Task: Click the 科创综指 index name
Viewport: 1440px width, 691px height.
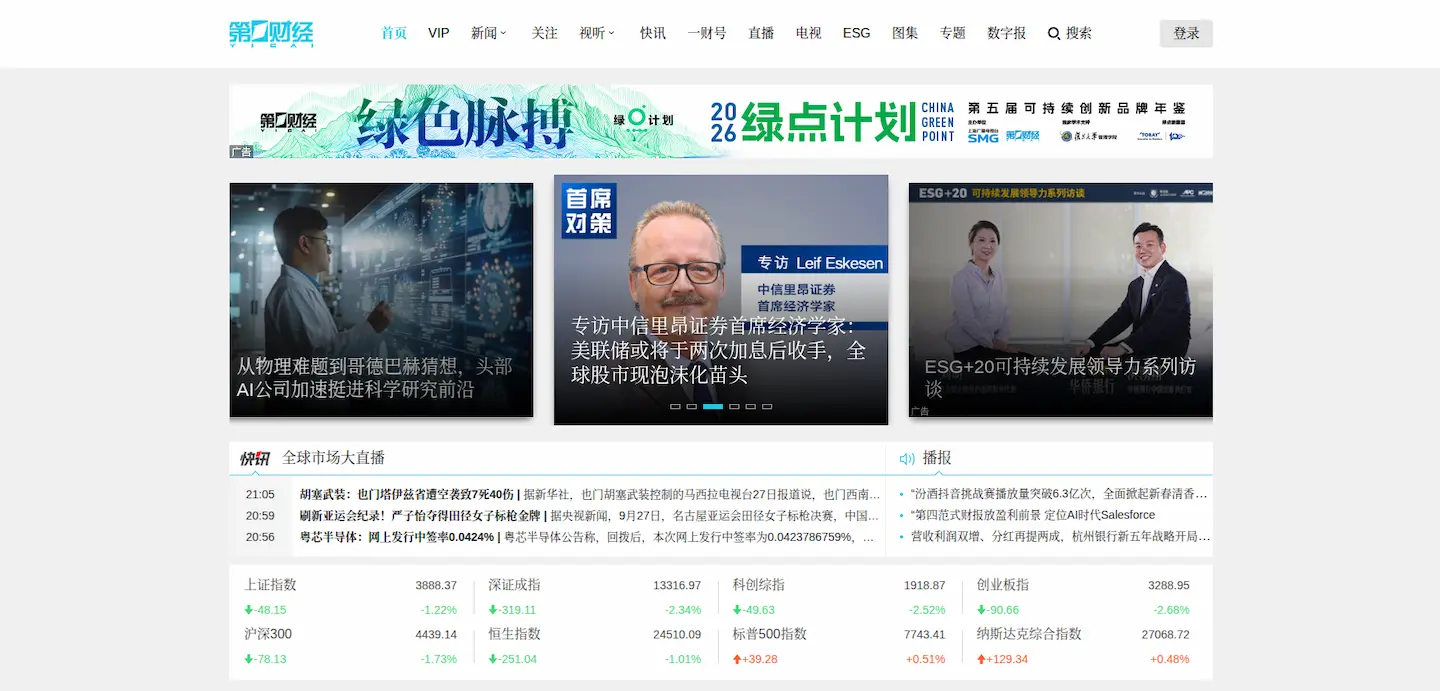Action: (759, 585)
